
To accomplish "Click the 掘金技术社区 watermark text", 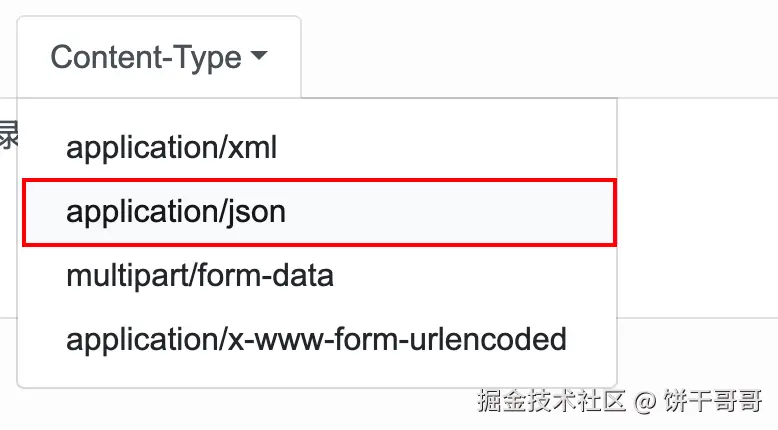I will click(x=551, y=401).
